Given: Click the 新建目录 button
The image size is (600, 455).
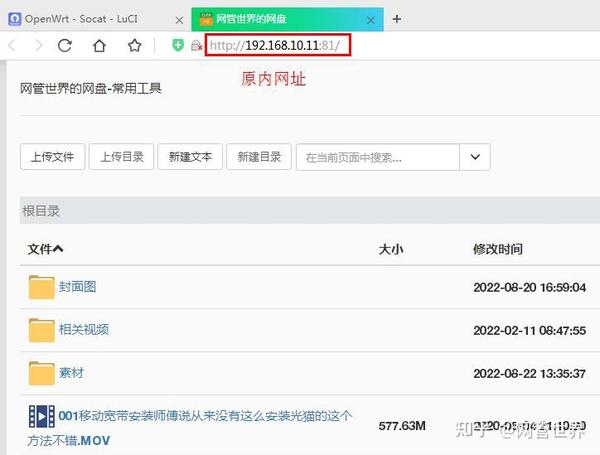Looking at the screenshot, I should click(x=259, y=157).
